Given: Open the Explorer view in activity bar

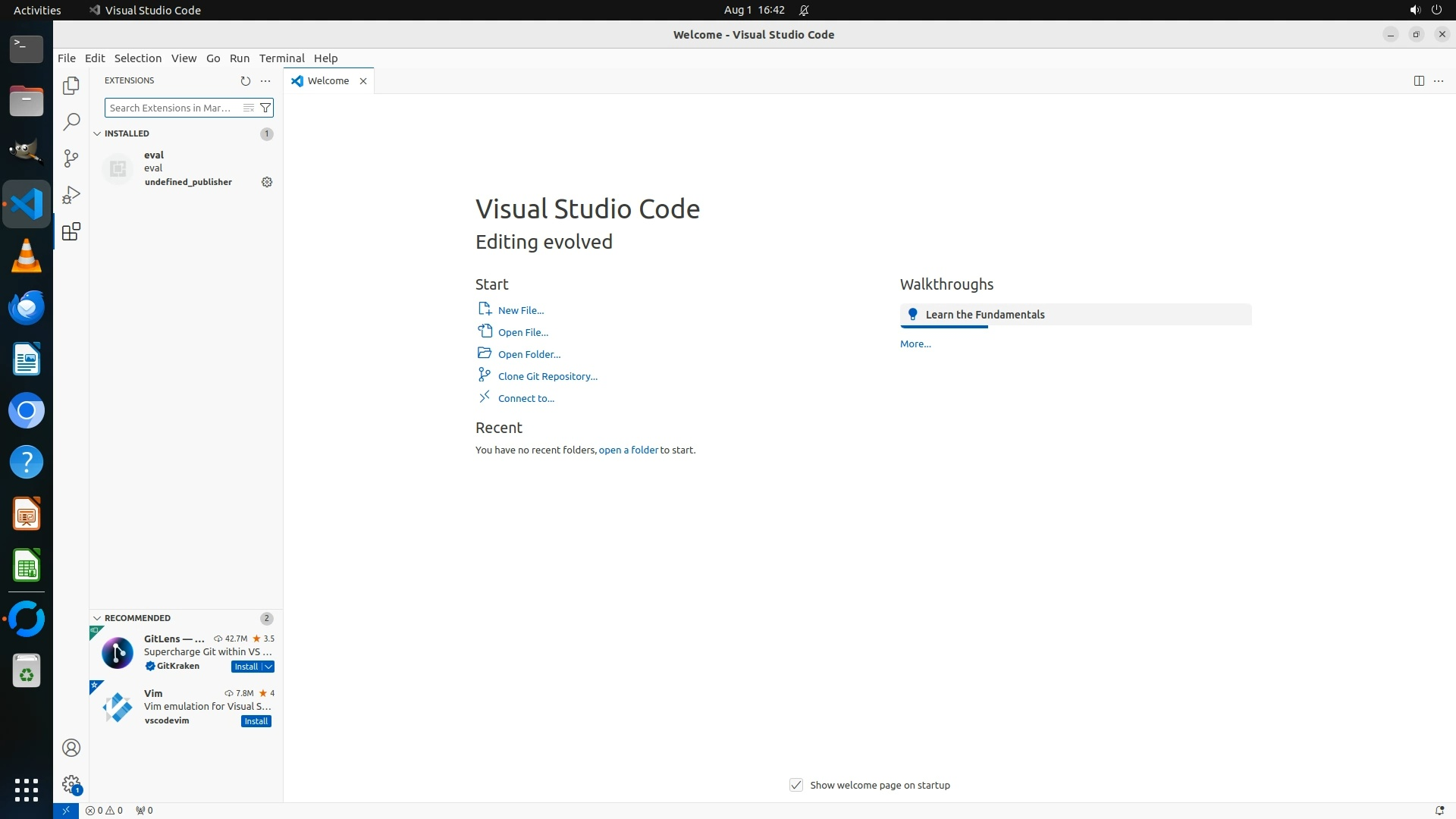Looking at the screenshot, I should [71, 86].
